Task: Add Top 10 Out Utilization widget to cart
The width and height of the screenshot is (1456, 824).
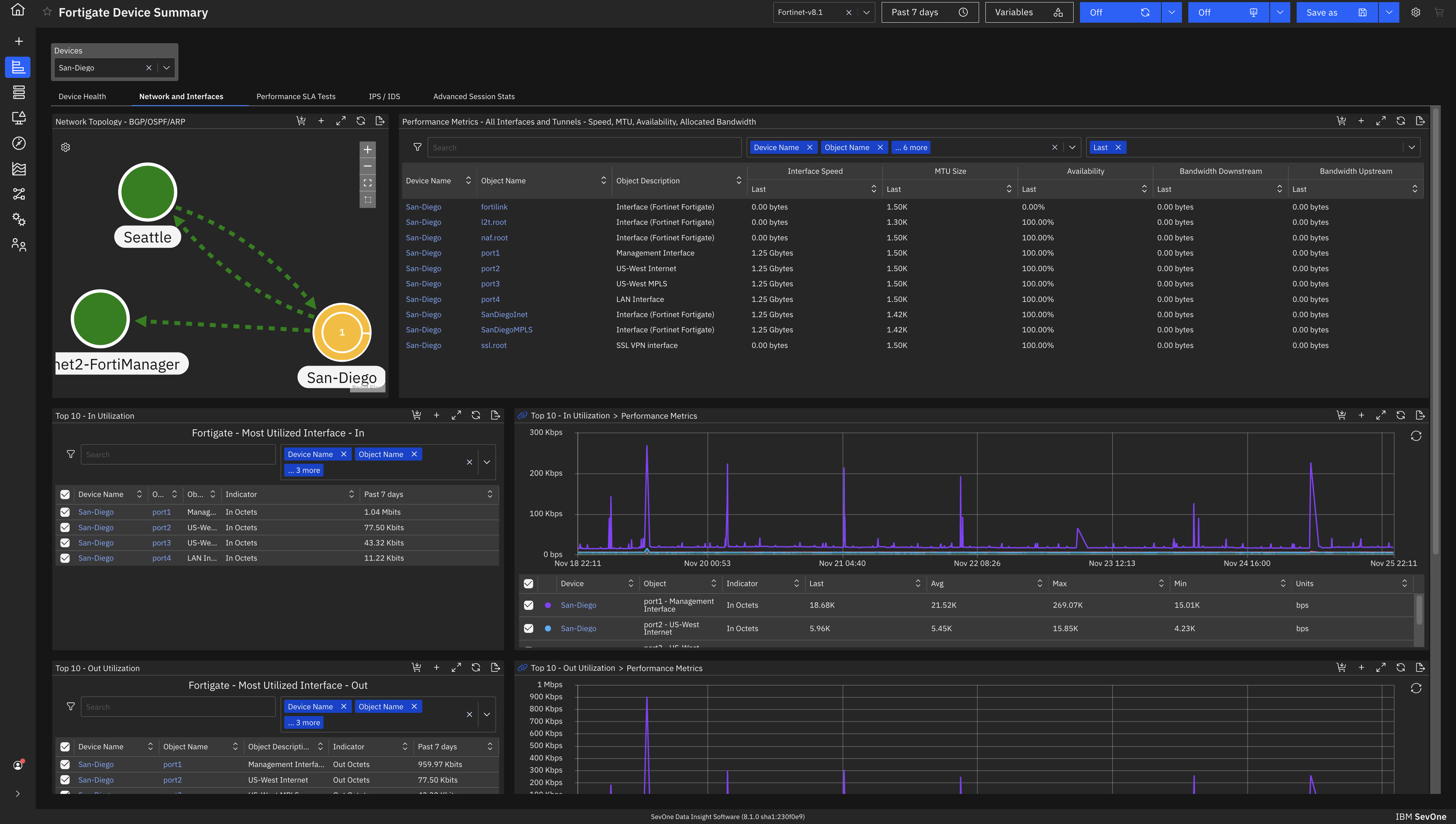Action: coord(416,668)
